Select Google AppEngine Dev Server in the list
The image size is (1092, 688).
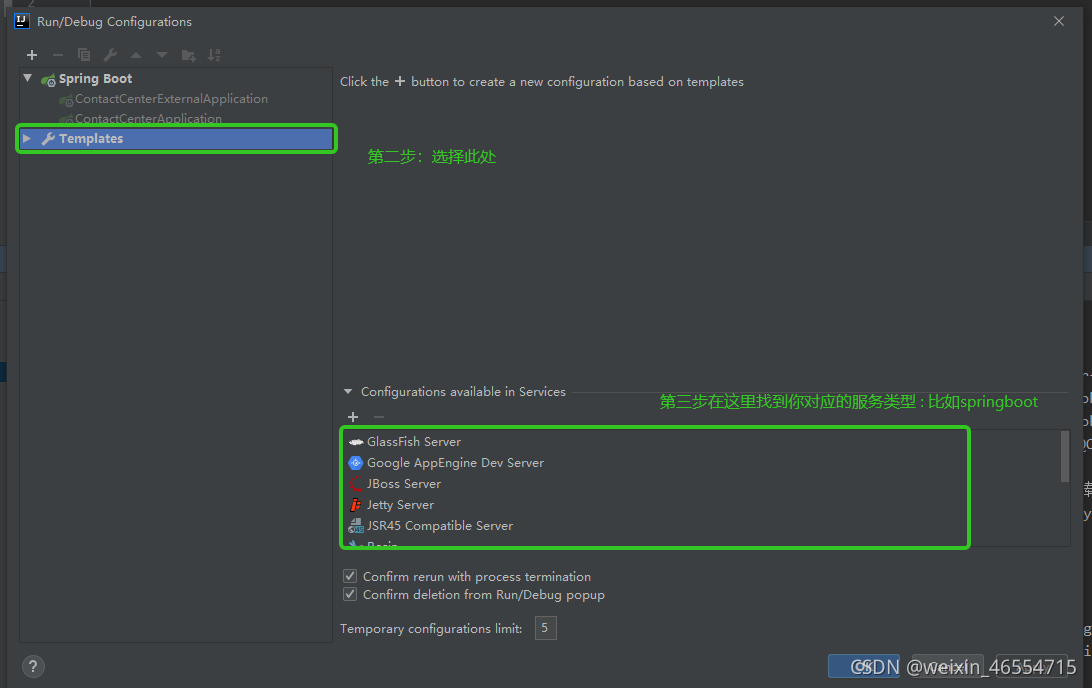click(x=455, y=463)
